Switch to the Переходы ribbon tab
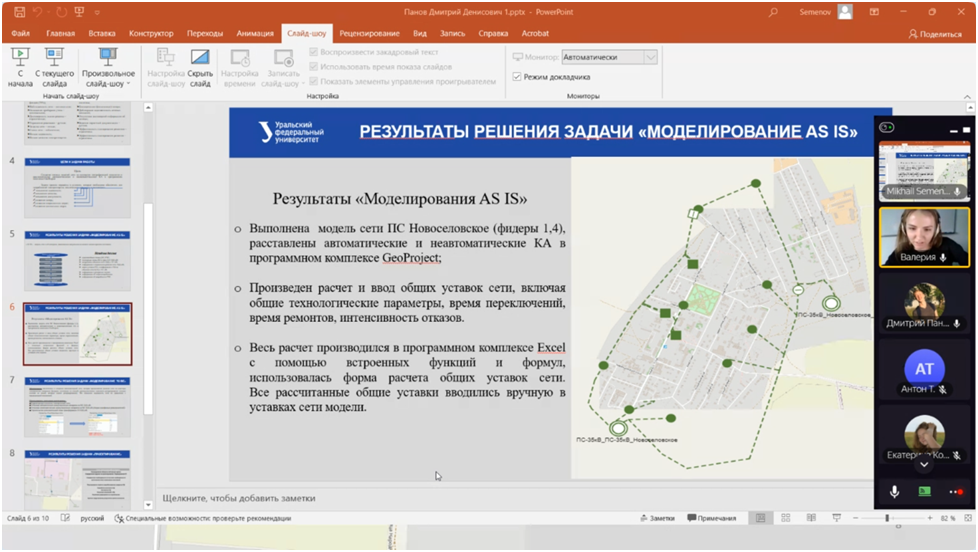This screenshot has height=552, width=978. tap(205, 33)
